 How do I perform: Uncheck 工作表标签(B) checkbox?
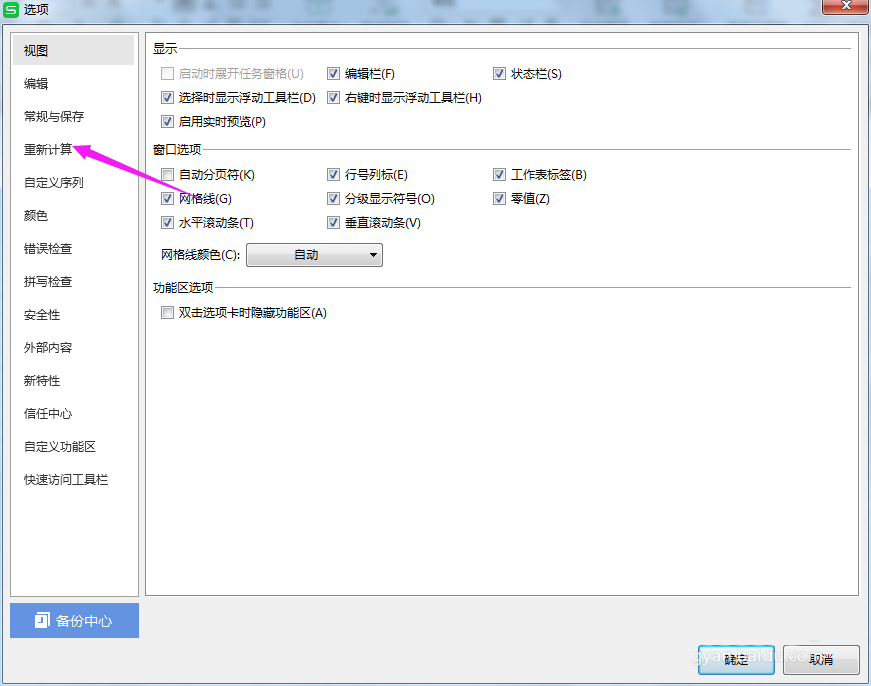499,174
